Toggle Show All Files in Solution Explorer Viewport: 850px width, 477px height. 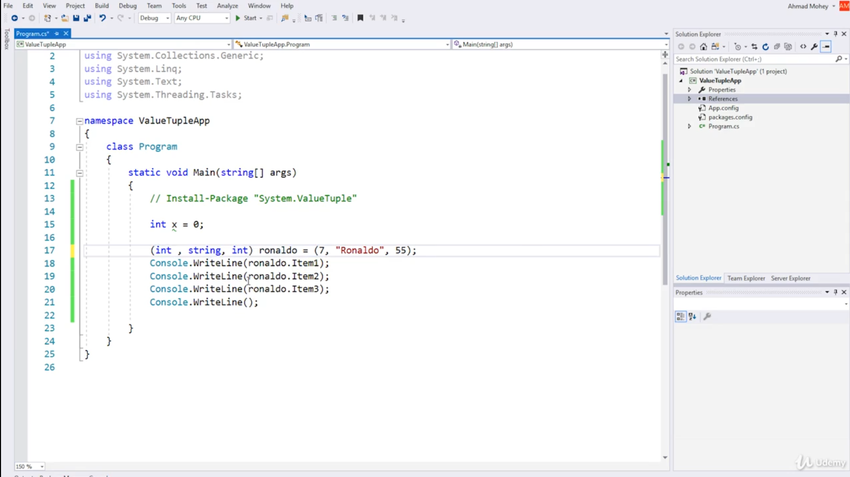pos(788,47)
